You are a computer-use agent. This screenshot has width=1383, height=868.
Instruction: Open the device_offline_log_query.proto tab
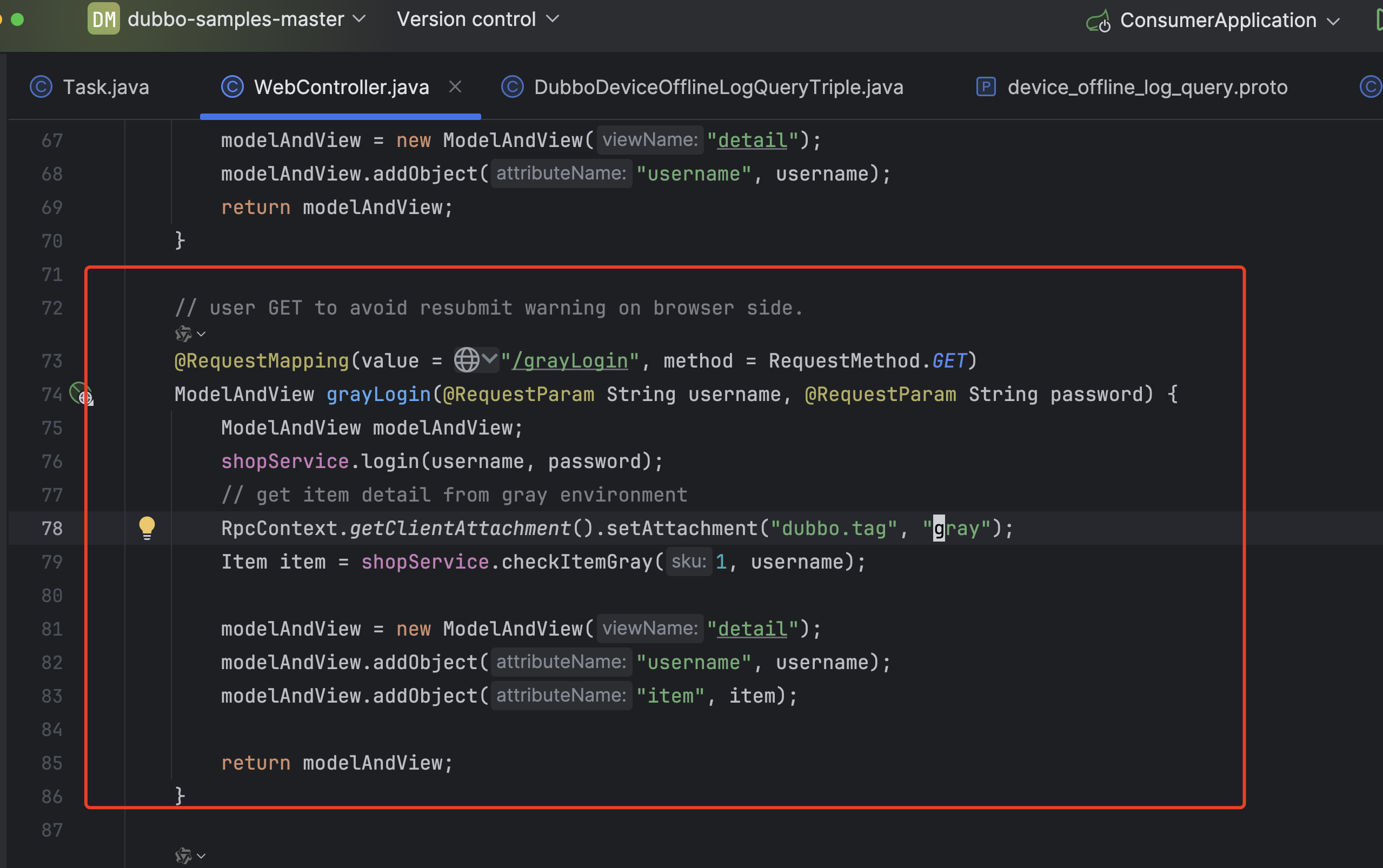[1147, 87]
